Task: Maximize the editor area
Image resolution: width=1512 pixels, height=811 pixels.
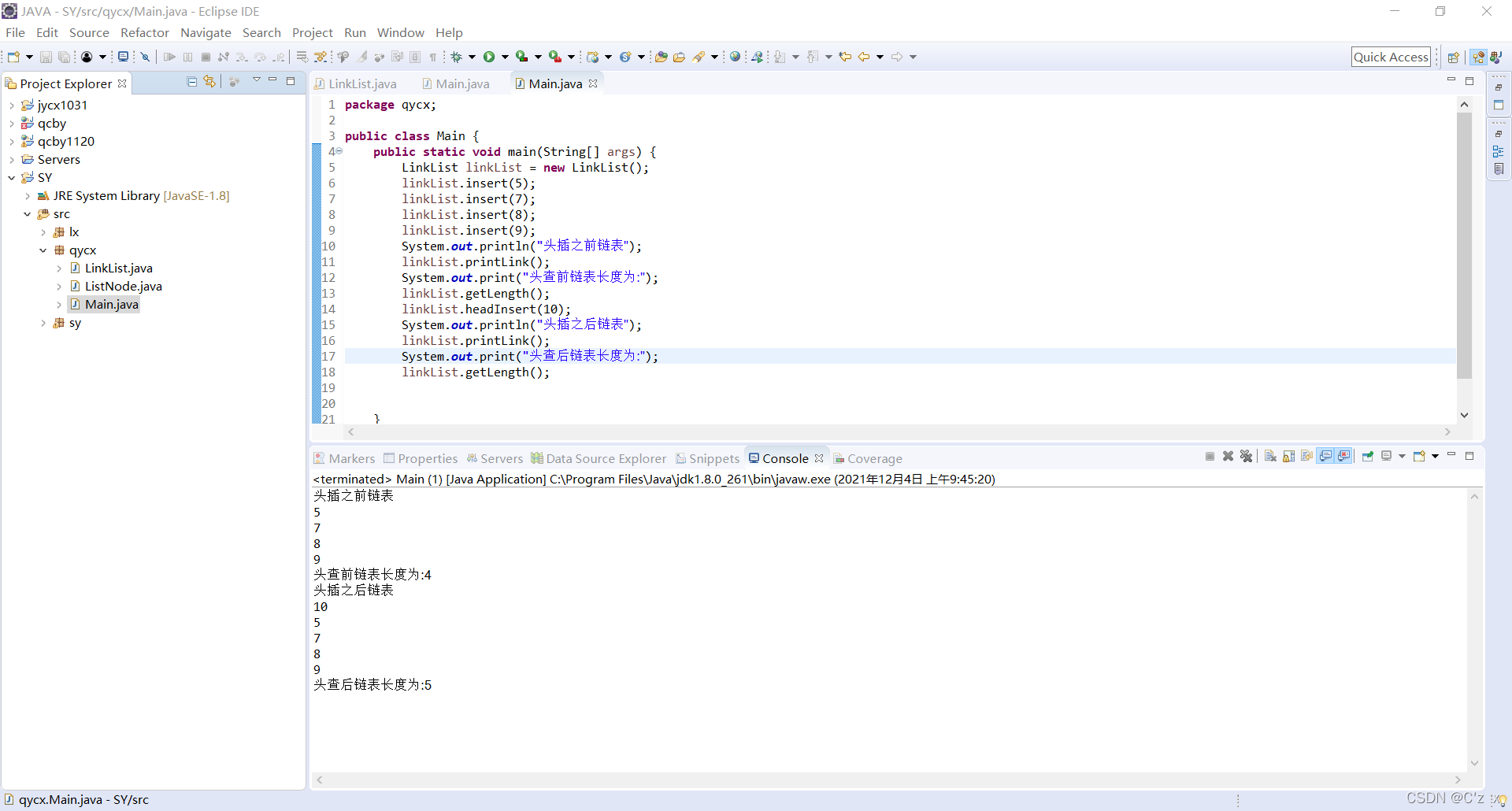Action: pyautogui.click(x=1469, y=81)
